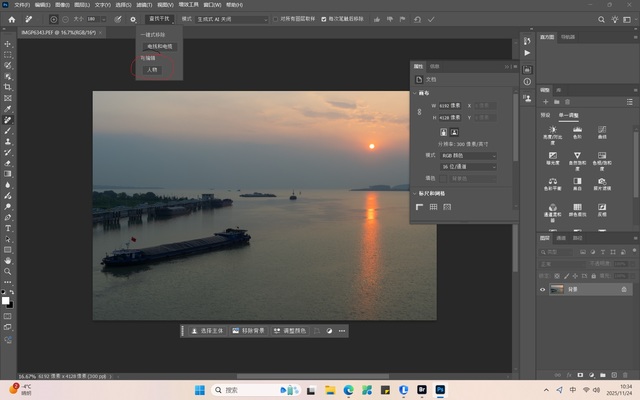
Task: Select the Type tool
Action: [x=8, y=228]
